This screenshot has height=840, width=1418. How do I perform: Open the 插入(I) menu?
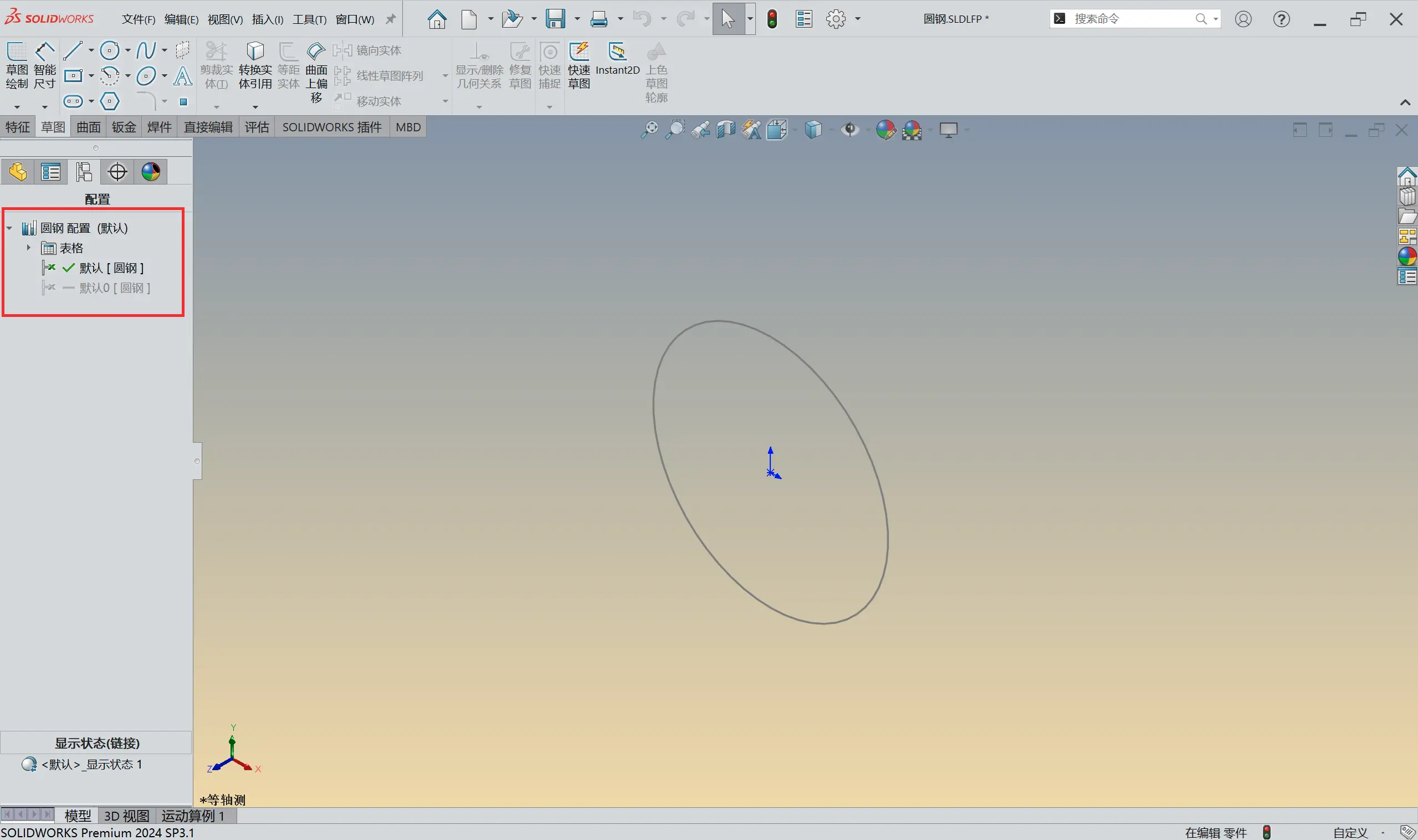[x=267, y=19]
